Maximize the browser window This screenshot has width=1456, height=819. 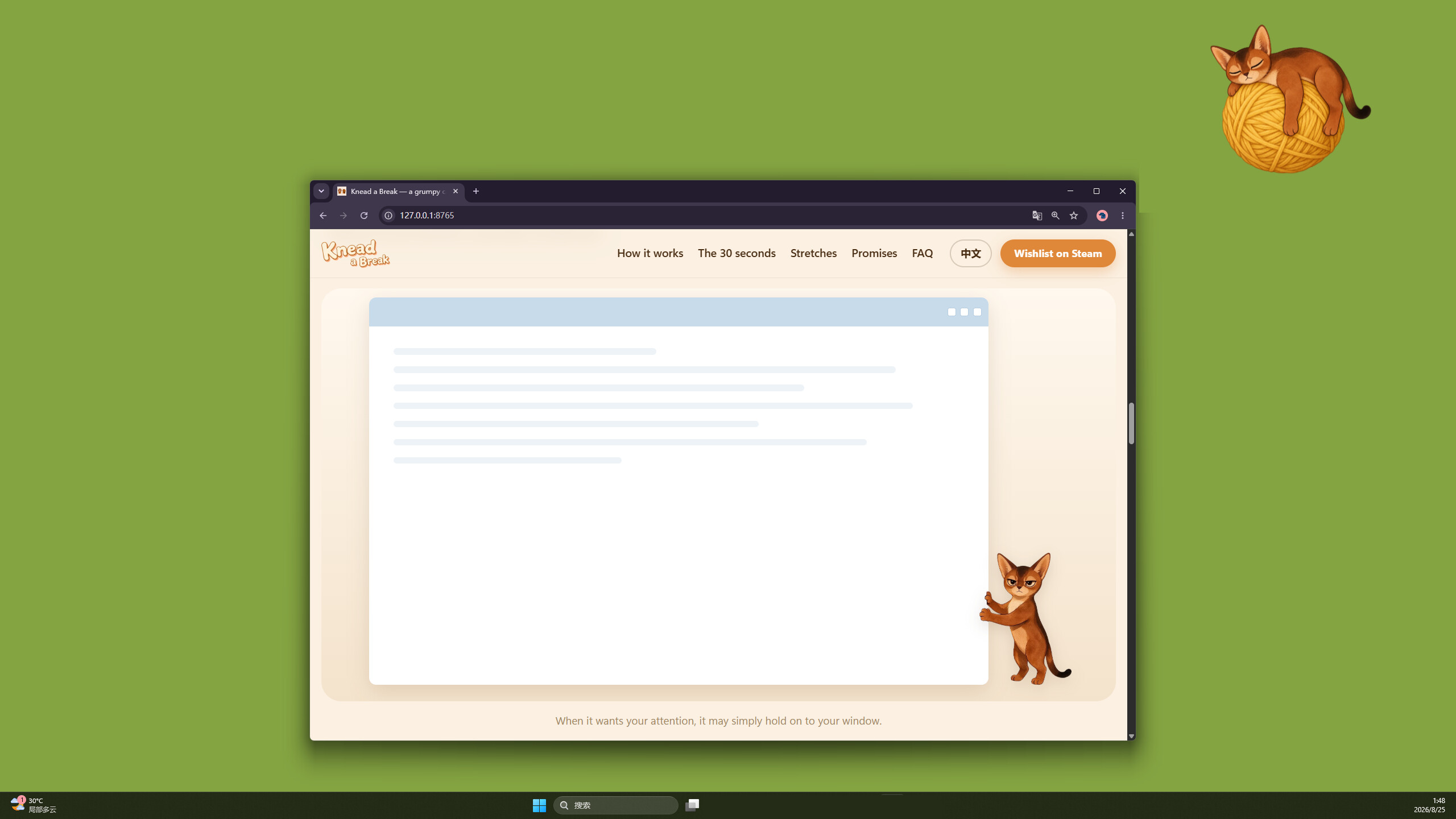click(x=1097, y=191)
